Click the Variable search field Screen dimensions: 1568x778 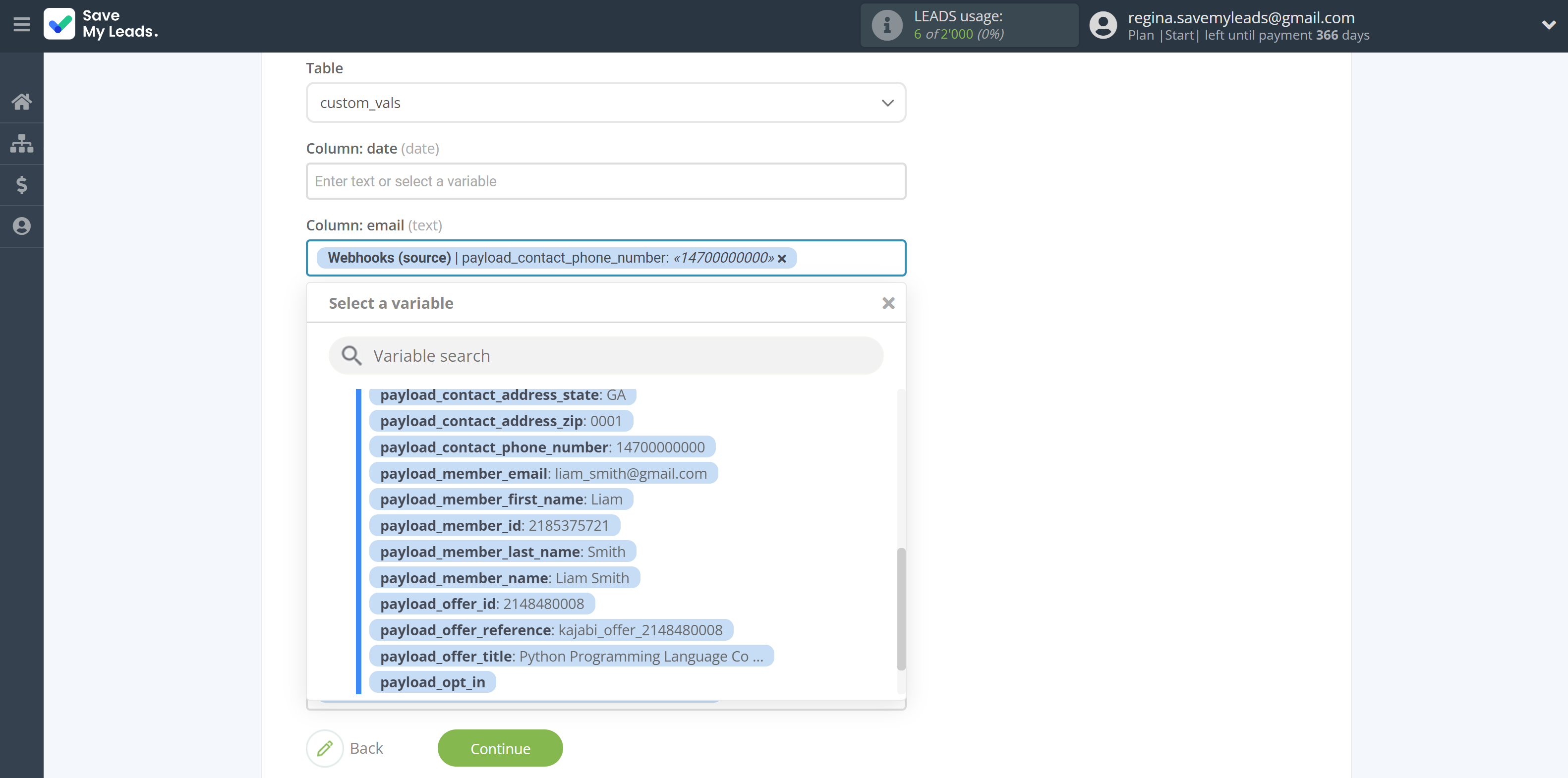(x=606, y=356)
